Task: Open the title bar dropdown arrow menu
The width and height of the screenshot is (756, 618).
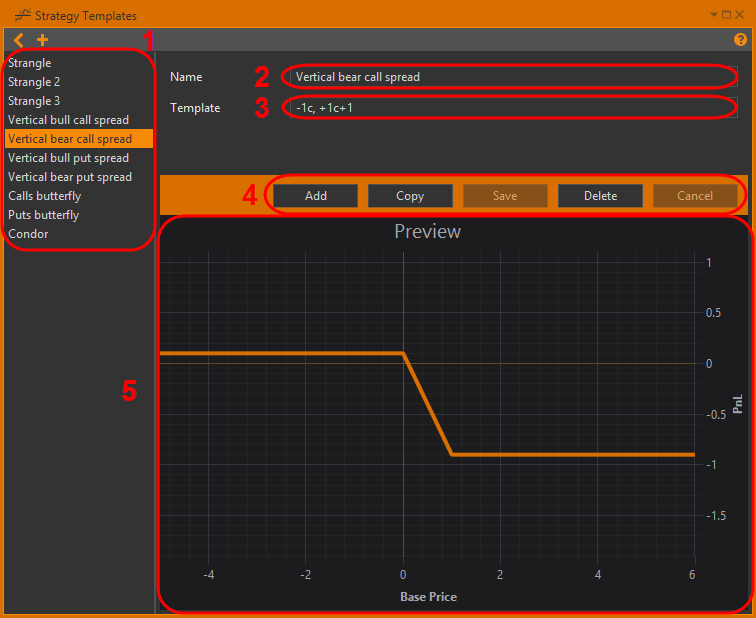Action: 714,15
